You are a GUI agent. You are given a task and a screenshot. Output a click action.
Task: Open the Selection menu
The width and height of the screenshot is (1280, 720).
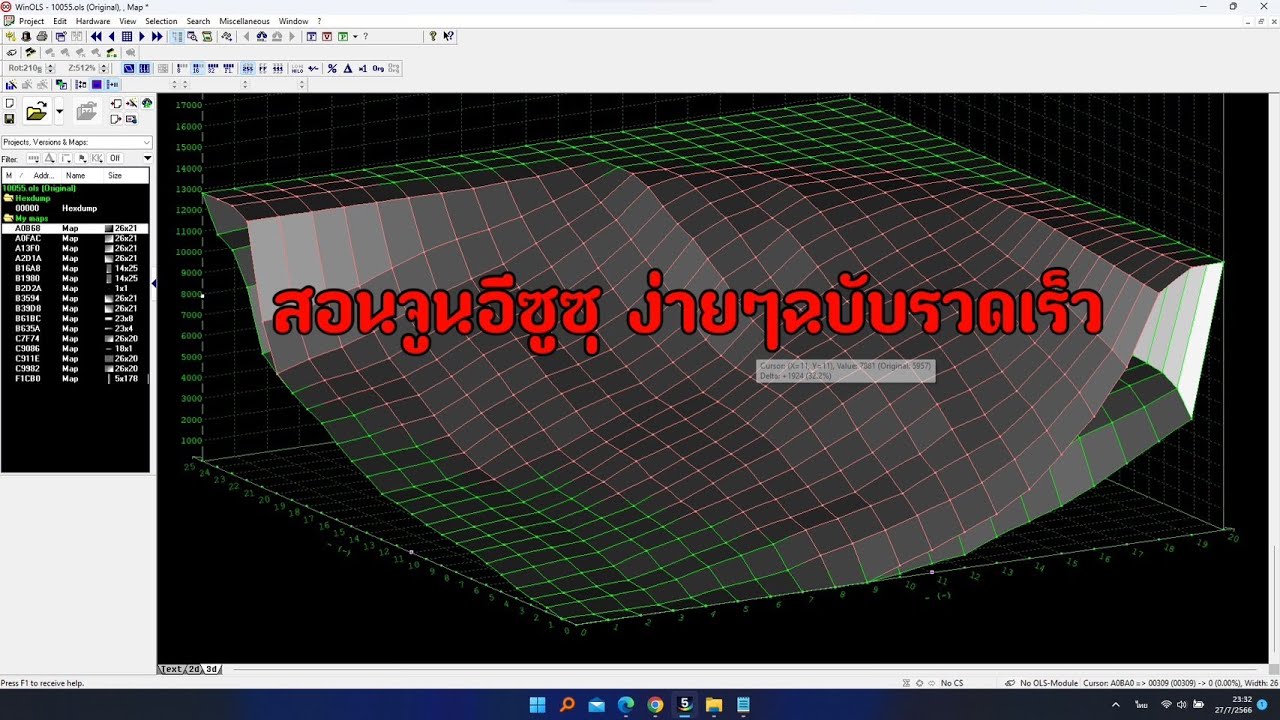click(161, 21)
